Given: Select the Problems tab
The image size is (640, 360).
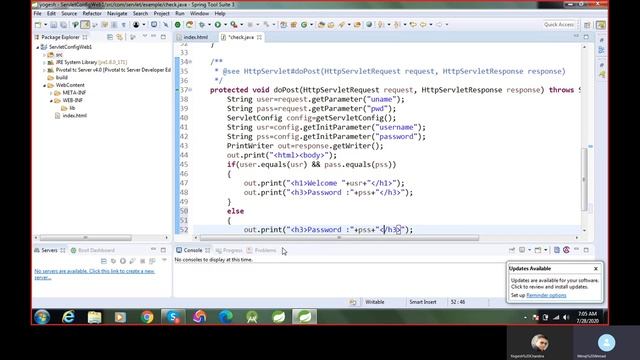Looking at the screenshot, I should click(261, 250).
